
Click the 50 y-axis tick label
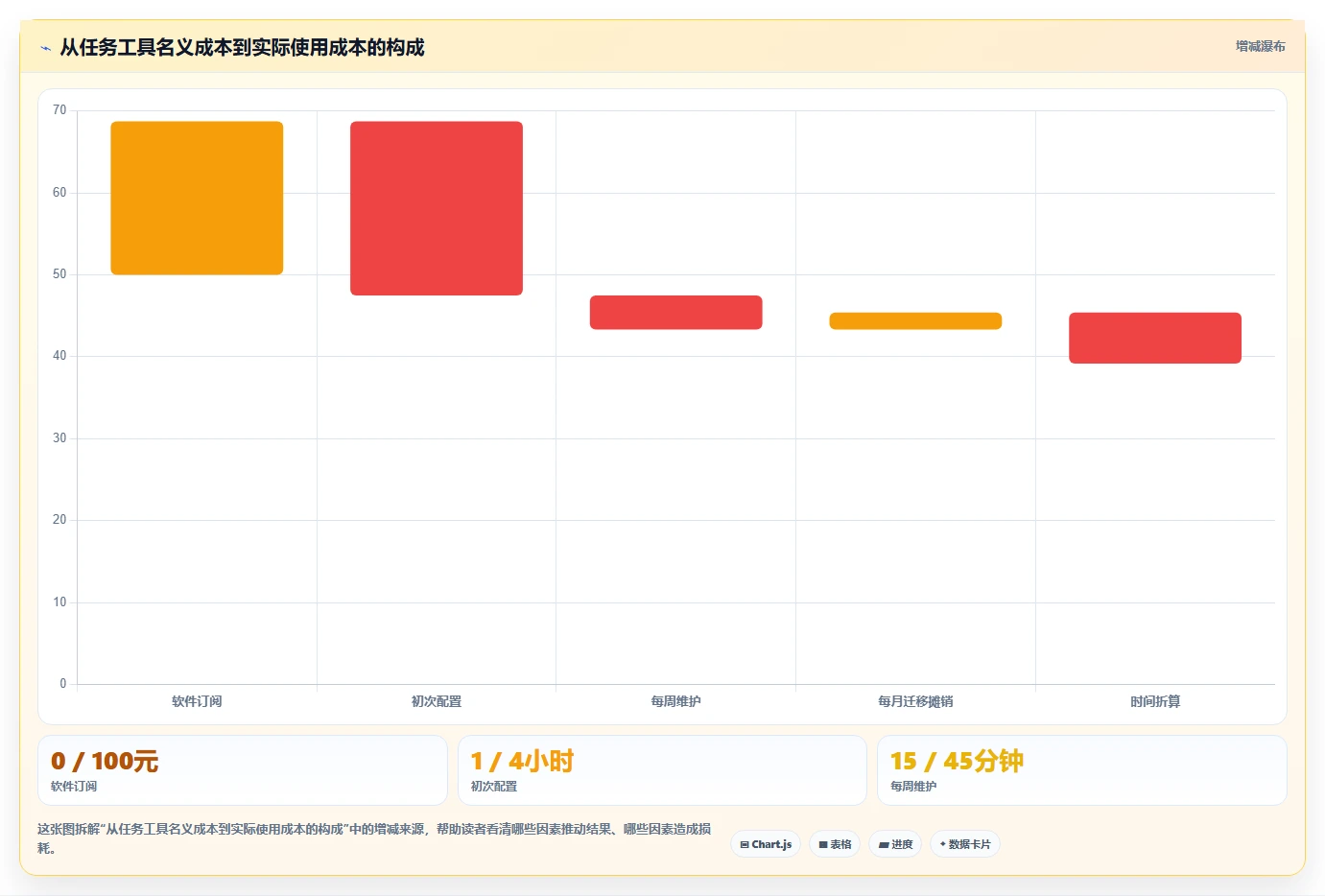(59, 274)
